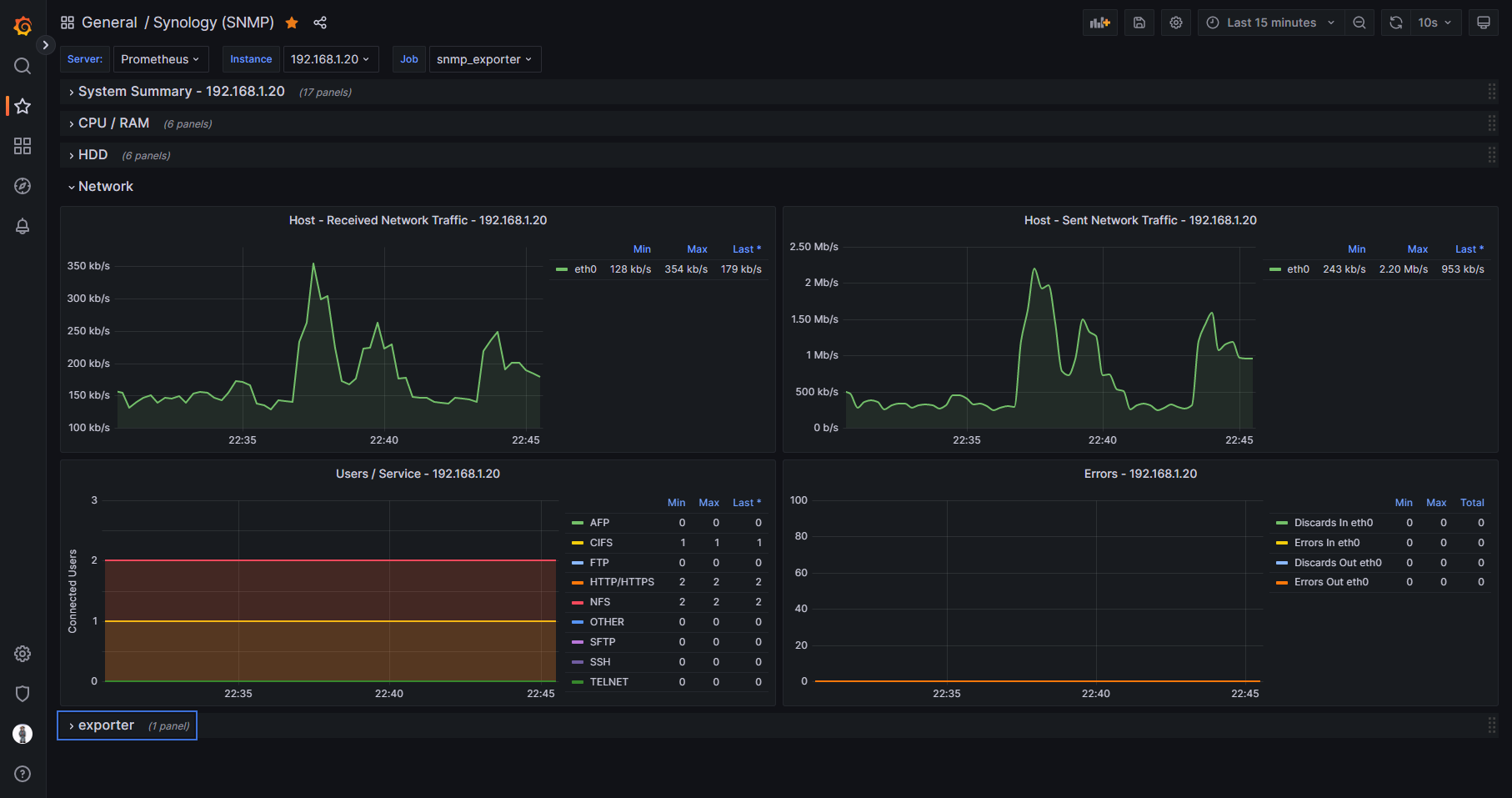This screenshot has width=1512, height=798.
Task: Expand the CPU / RAM row
Action: 113,123
